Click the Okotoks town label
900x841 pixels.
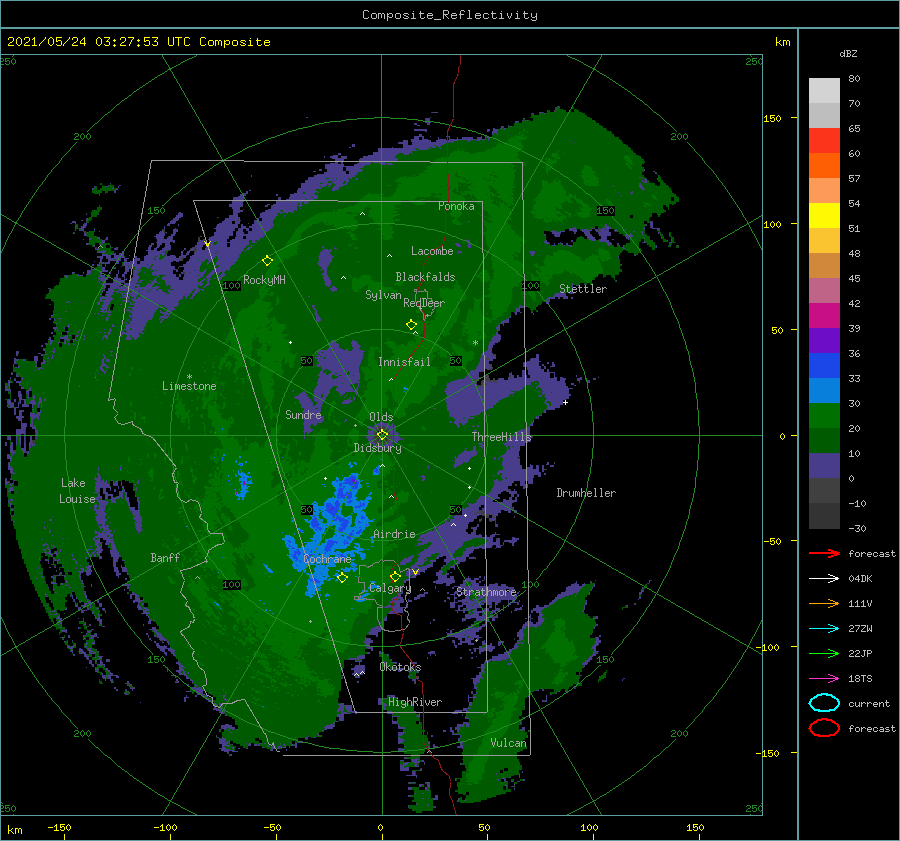400,667
